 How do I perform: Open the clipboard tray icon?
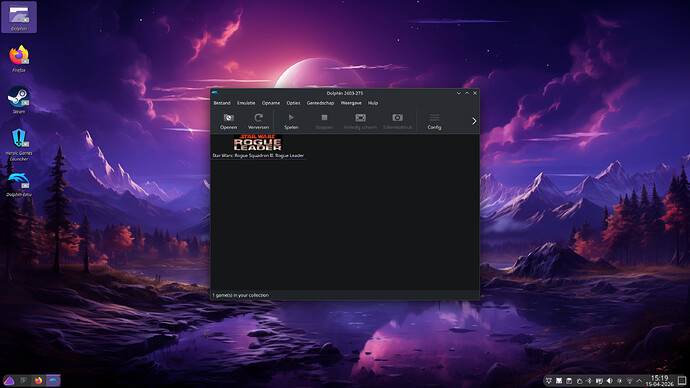click(569, 381)
